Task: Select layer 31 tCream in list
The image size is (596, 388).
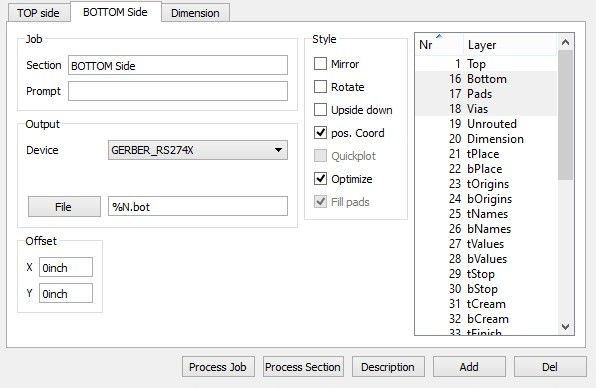Action: [487, 304]
